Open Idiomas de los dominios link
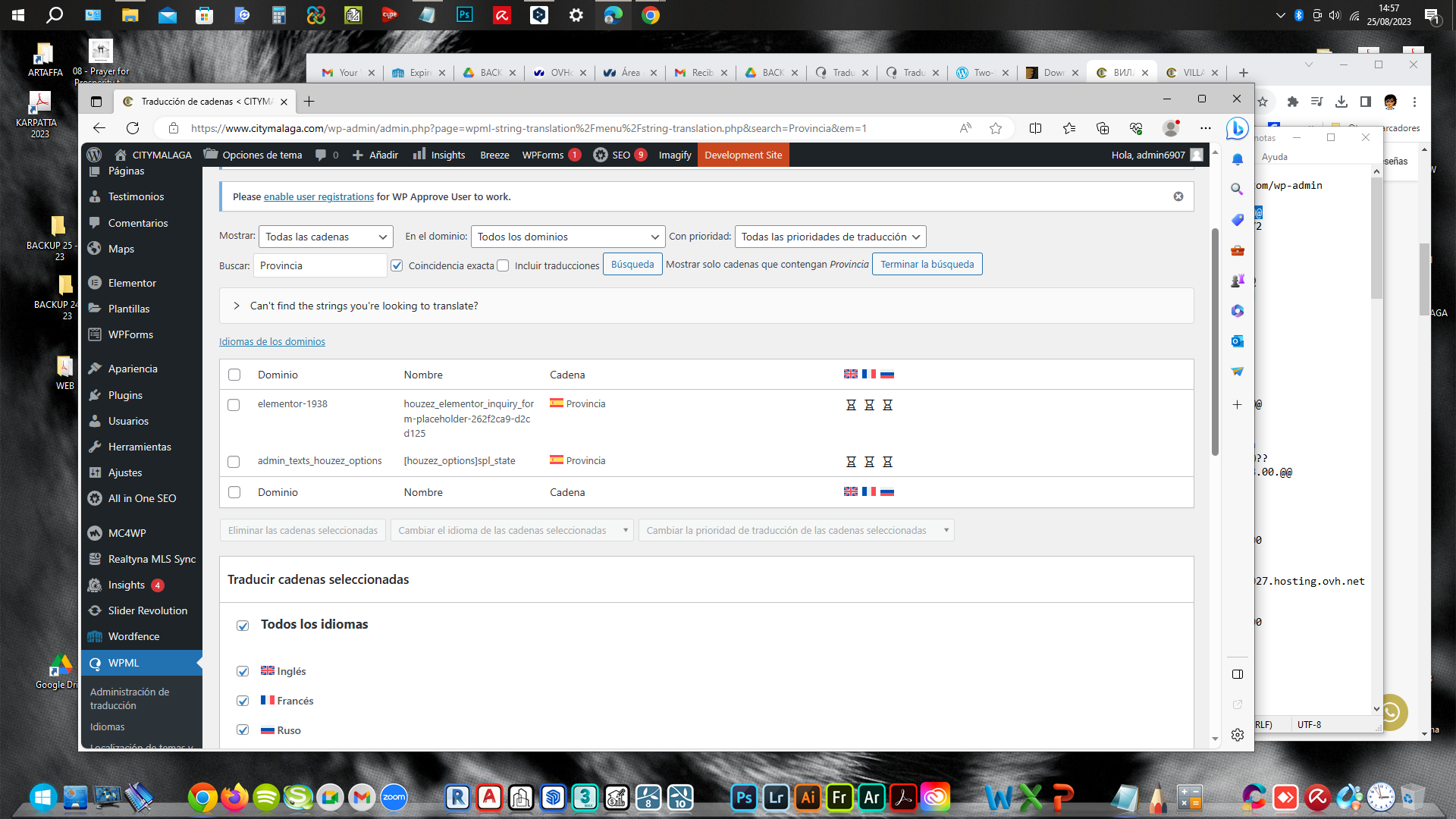The height and width of the screenshot is (819, 1456). pos(272,342)
